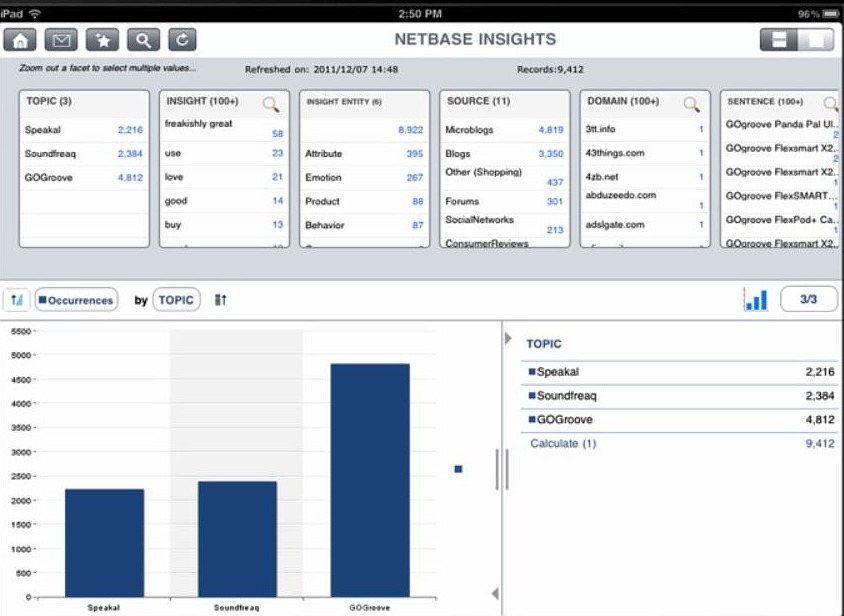844x616 pixels.
Task: Select the blank entity row with 8,922
Action: pyautogui.click(x=364, y=130)
